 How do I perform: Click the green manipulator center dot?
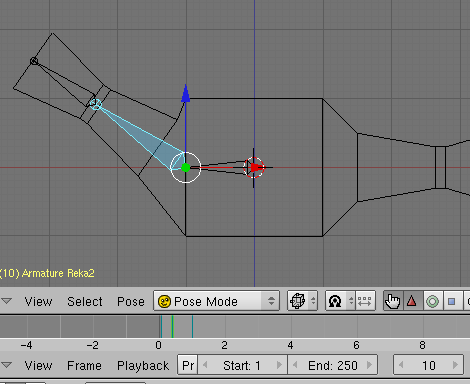tap(186, 168)
